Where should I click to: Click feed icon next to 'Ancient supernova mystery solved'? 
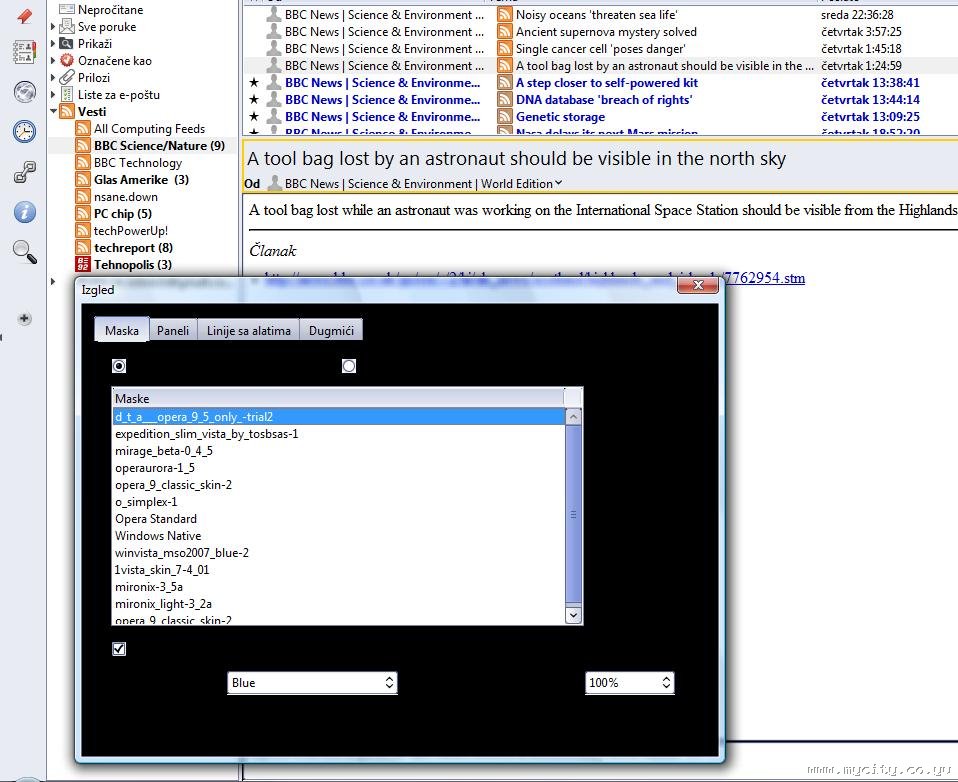coord(505,31)
